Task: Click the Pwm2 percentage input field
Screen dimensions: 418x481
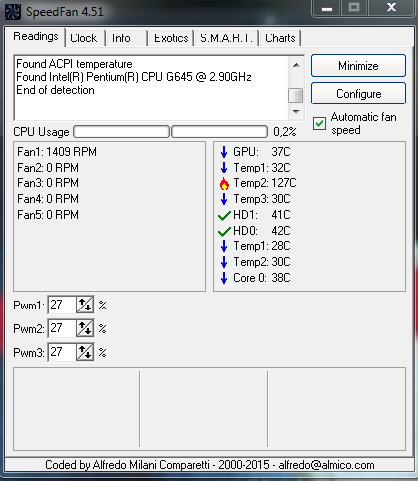Action: pos(62,328)
